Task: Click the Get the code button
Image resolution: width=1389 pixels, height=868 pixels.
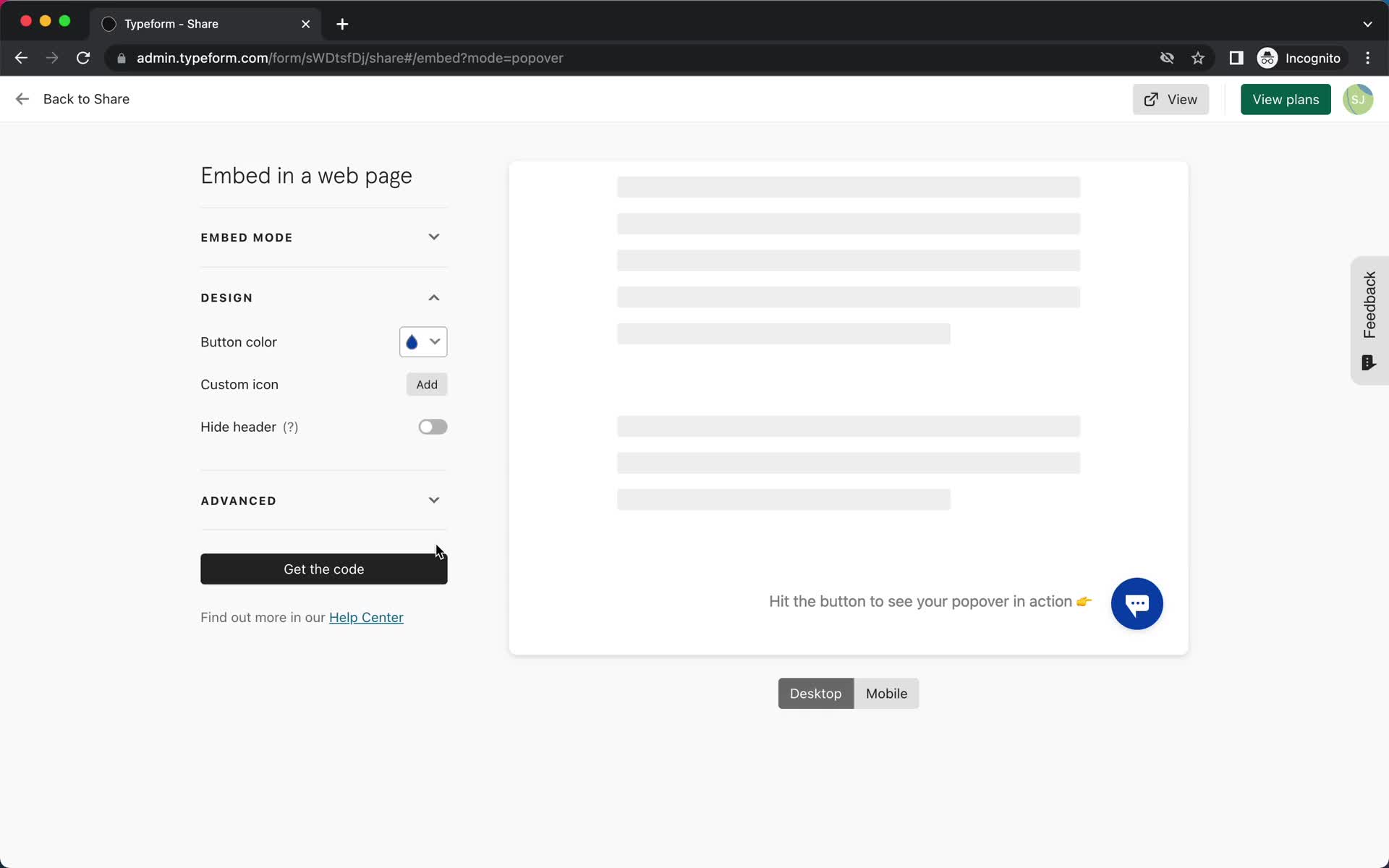Action: [323, 568]
